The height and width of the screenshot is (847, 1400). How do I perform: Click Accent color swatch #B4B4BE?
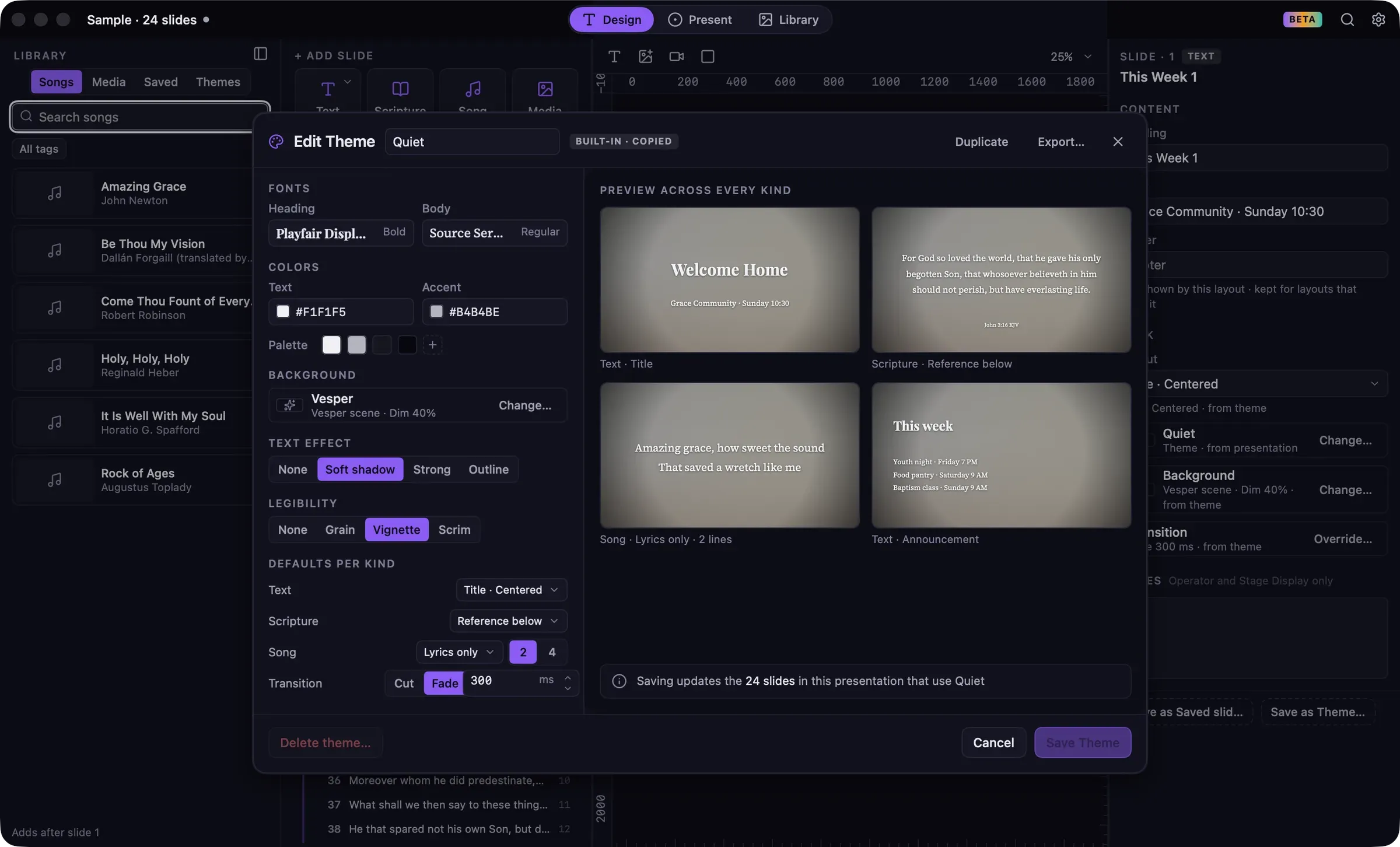coord(436,311)
